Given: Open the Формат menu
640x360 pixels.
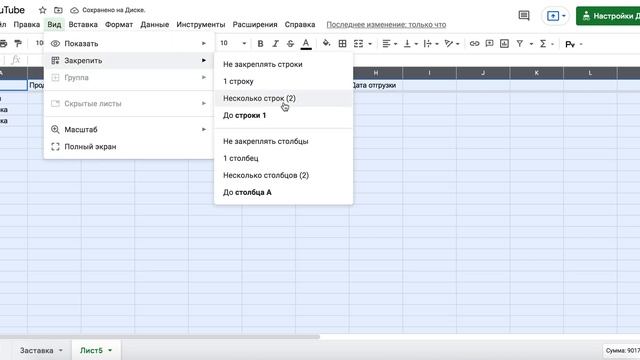Looking at the screenshot, I should coord(119,24).
